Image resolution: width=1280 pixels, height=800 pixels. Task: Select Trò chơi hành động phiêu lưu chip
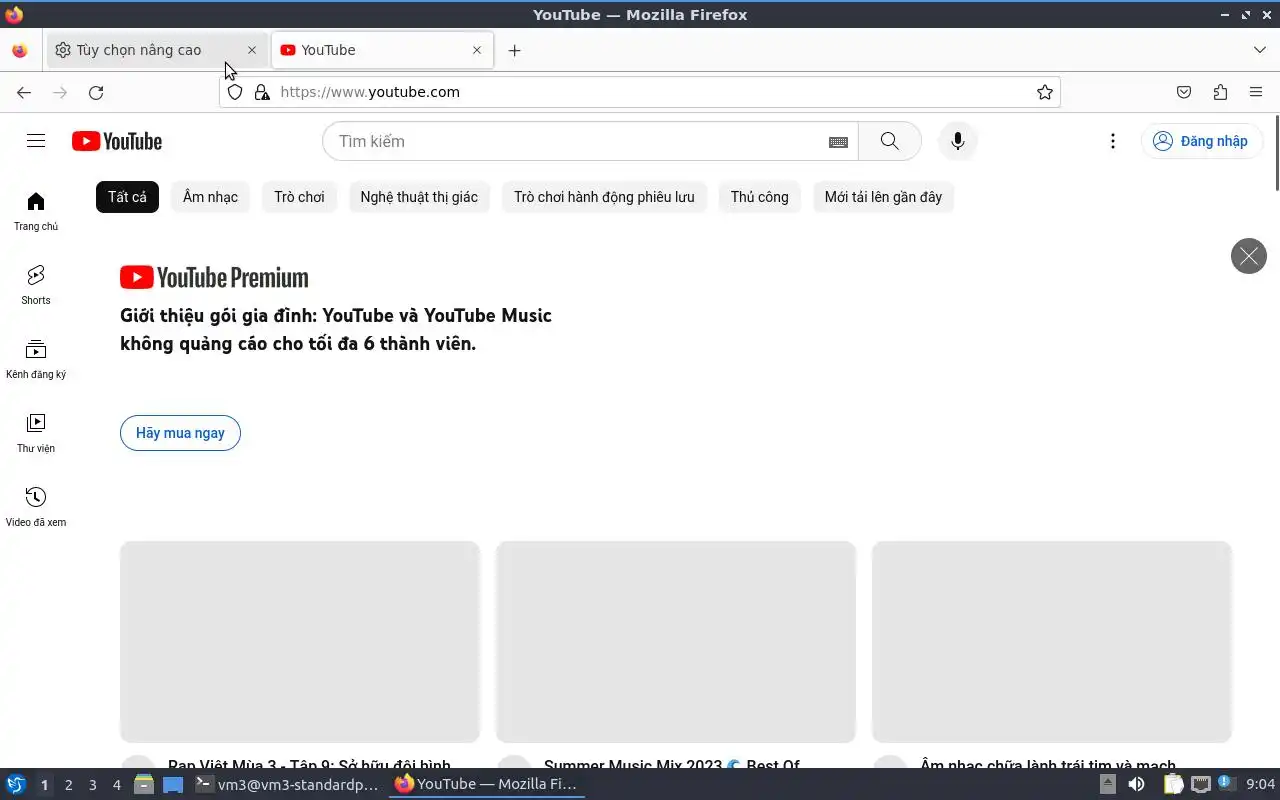click(604, 197)
